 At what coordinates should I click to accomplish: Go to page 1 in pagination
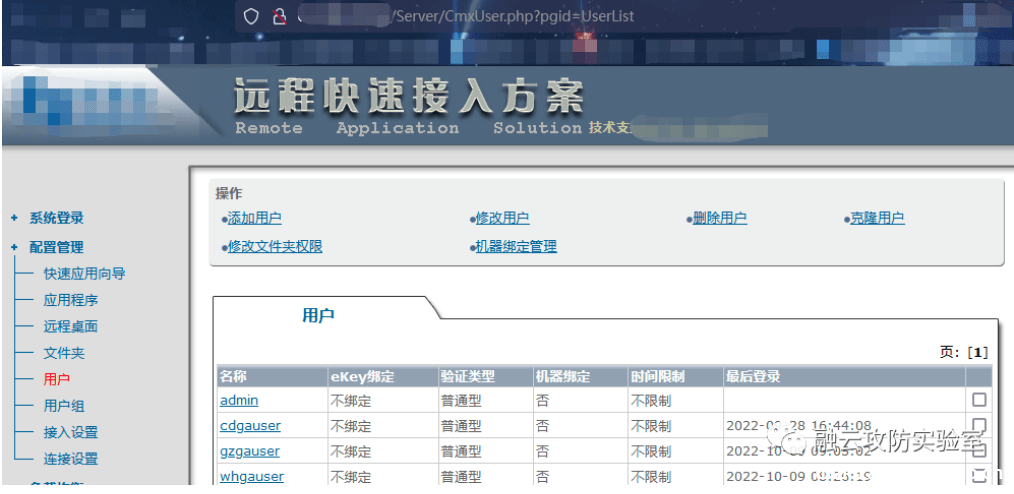click(978, 352)
